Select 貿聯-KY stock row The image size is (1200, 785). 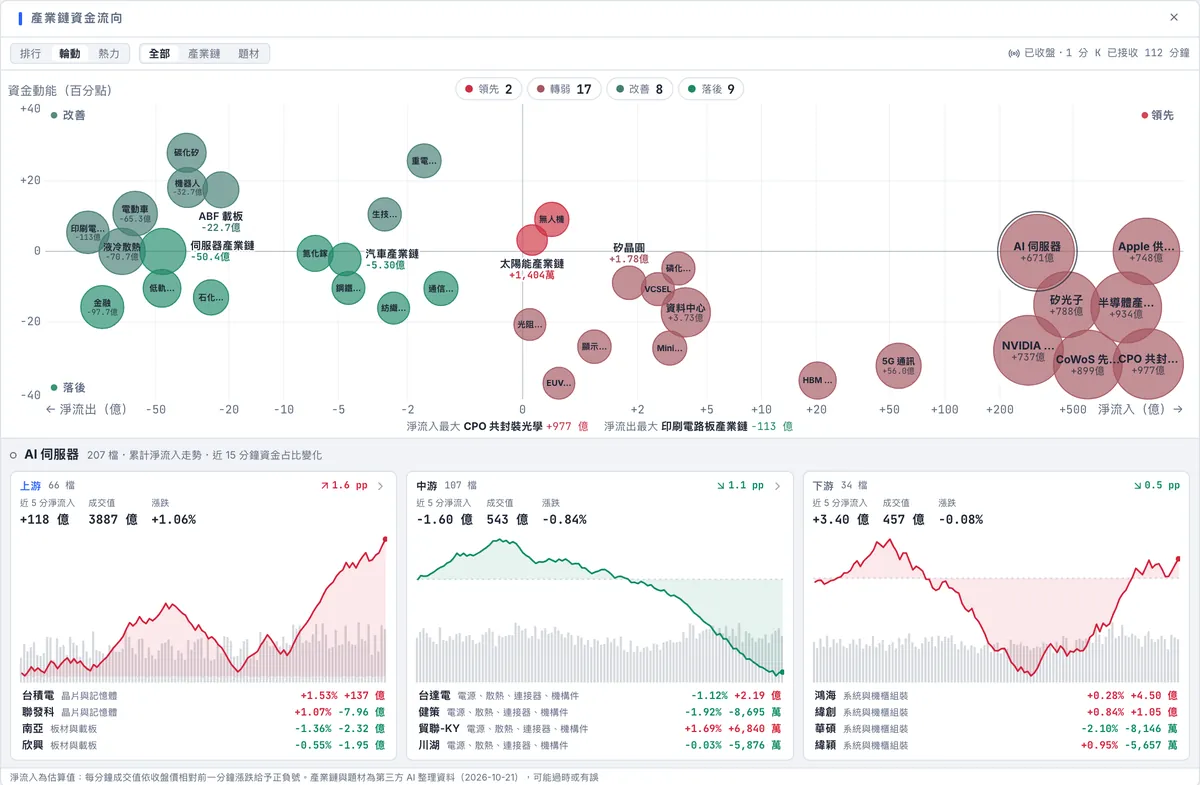pos(600,729)
